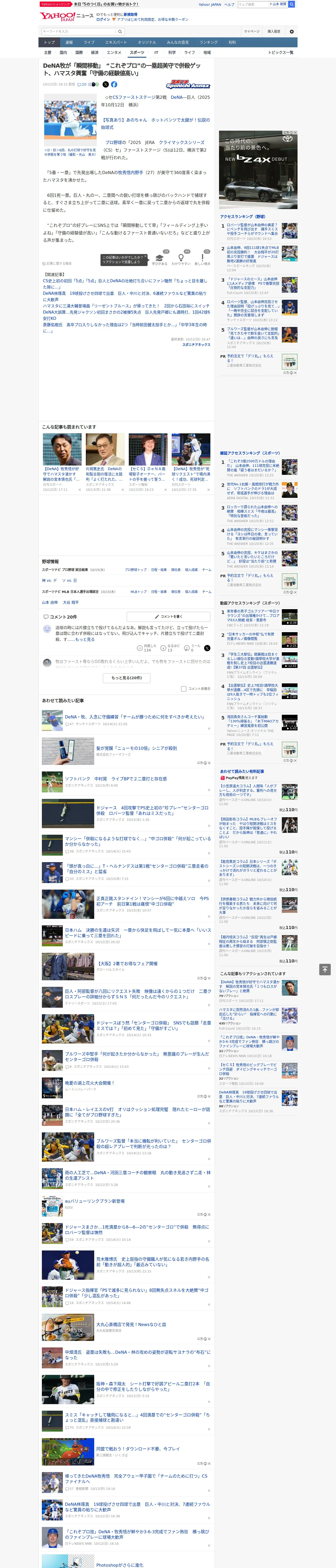This screenshot has width=336, height=1568.
Task: Share the article on Facebook
Action: coord(114,85)
